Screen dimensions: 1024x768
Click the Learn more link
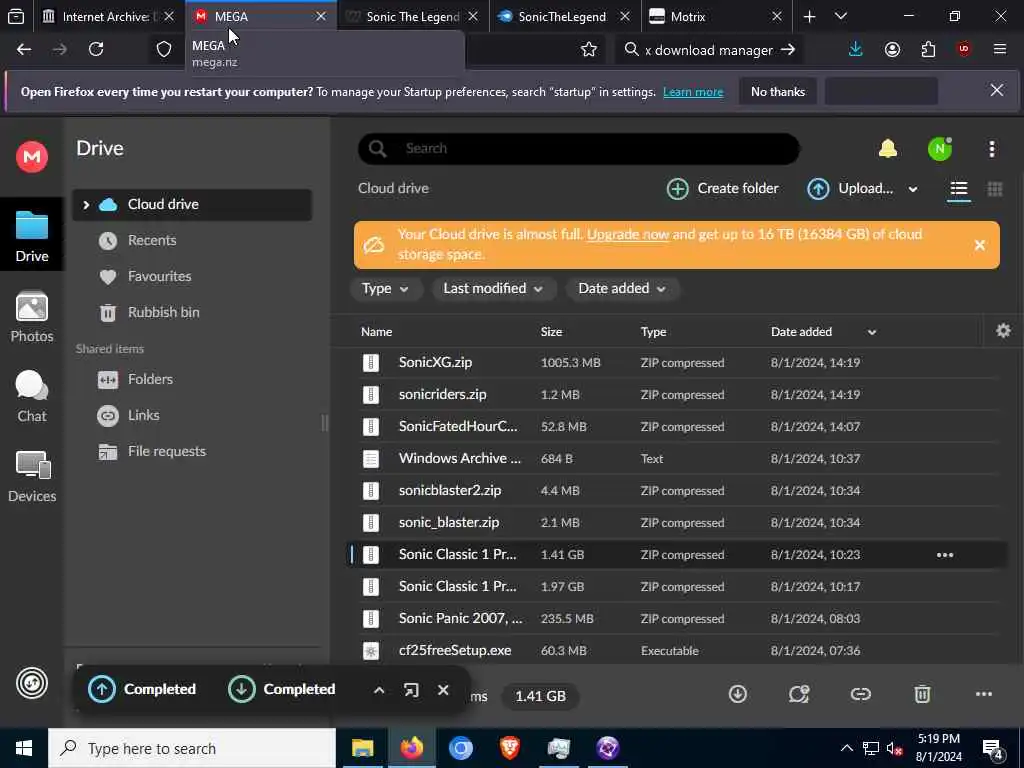pyautogui.click(x=693, y=92)
